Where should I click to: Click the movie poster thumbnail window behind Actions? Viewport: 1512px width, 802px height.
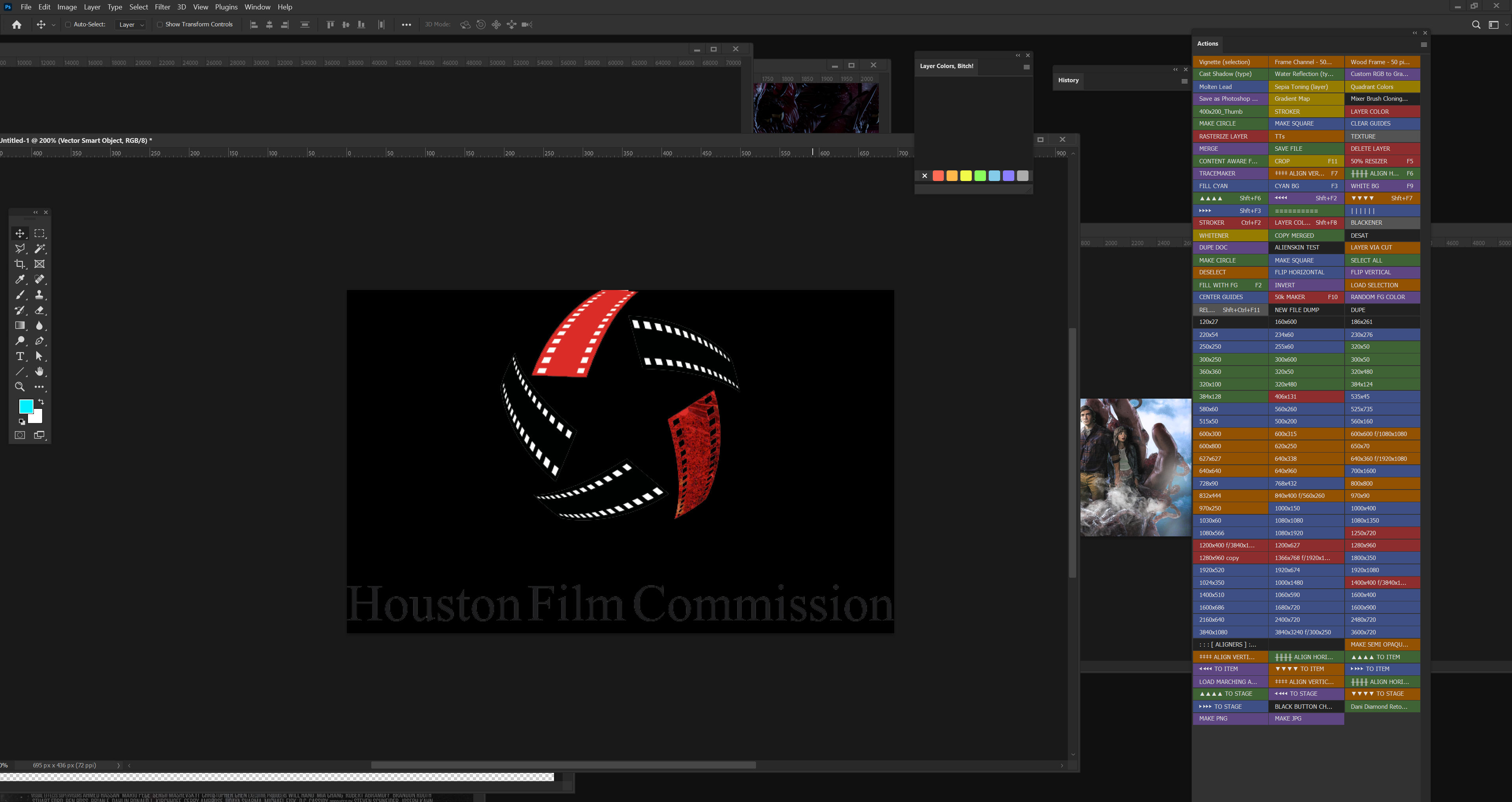pos(1135,467)
